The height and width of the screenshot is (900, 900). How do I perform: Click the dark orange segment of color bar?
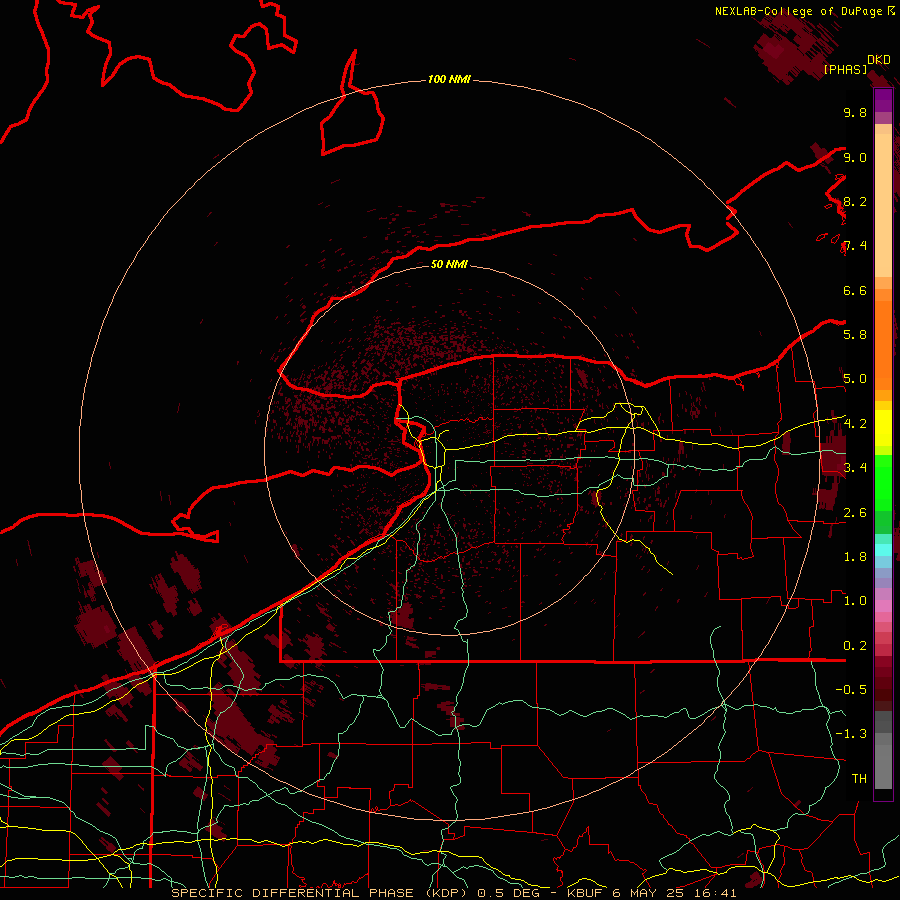pyautogui.click(x=883, y=346)
